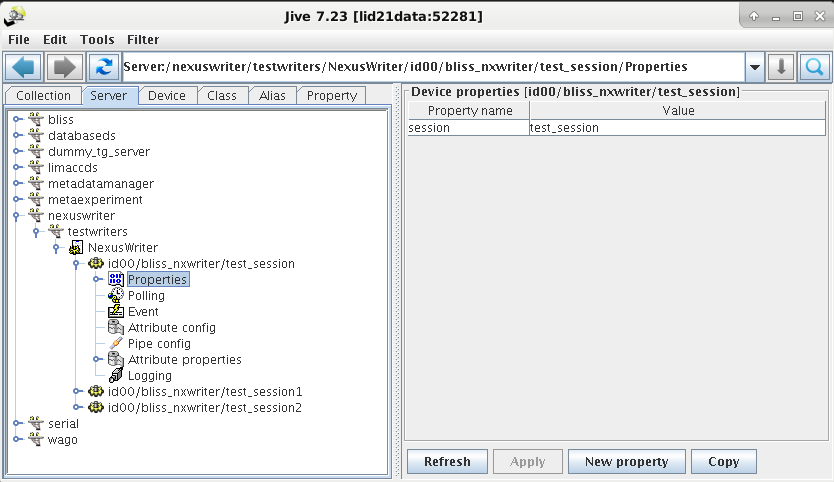Collapse the nexuswriter tree node
Screen dimensions: 834x482
coord(16,216)
